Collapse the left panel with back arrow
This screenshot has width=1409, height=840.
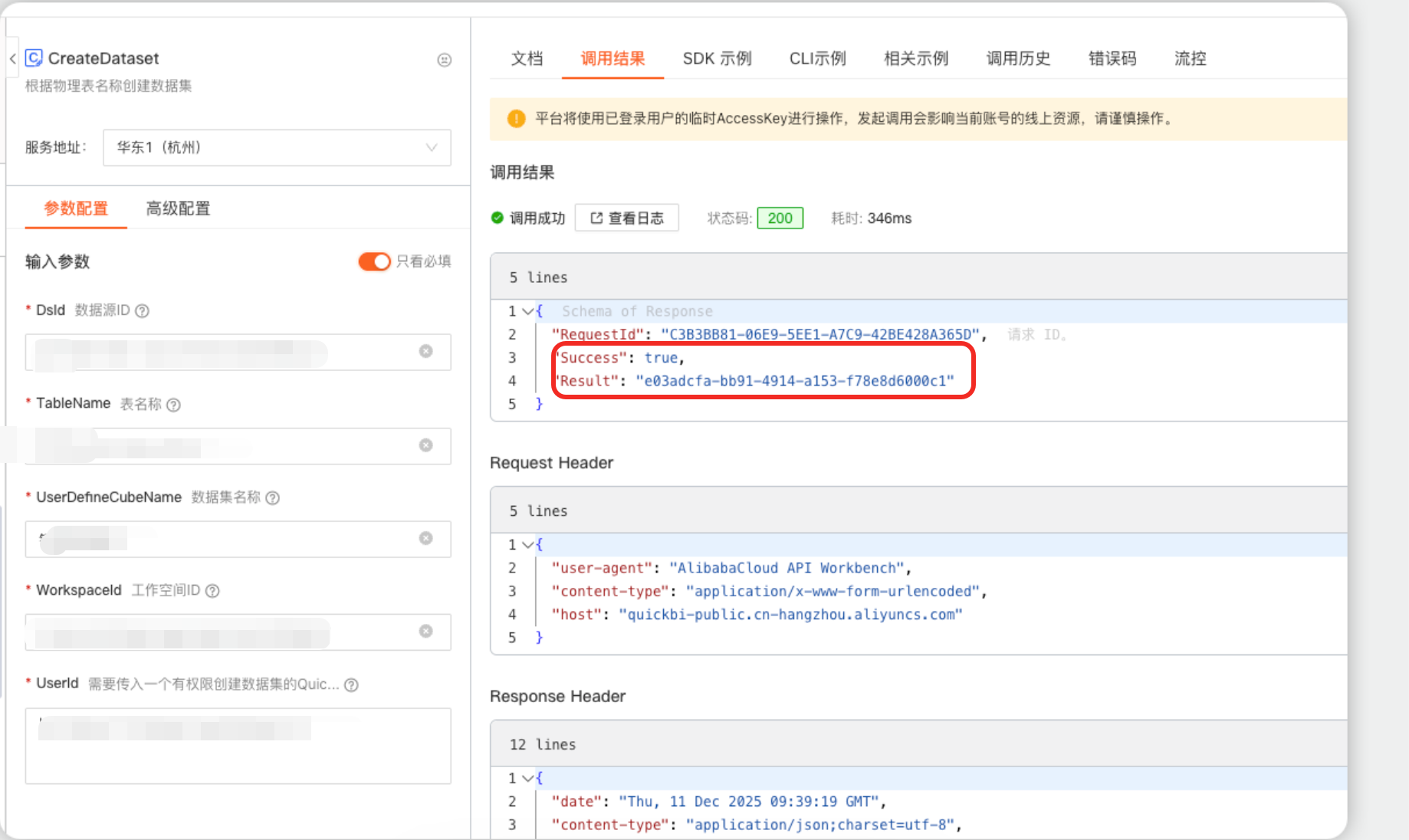tap(13, 58)
